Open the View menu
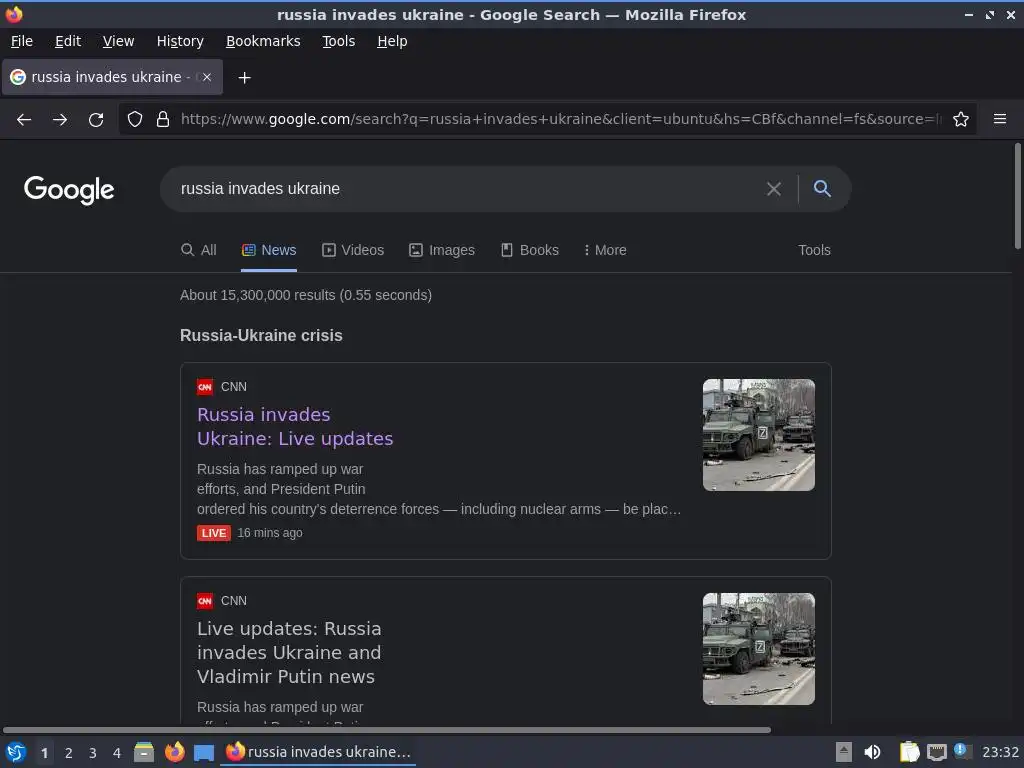 [118, 41]
